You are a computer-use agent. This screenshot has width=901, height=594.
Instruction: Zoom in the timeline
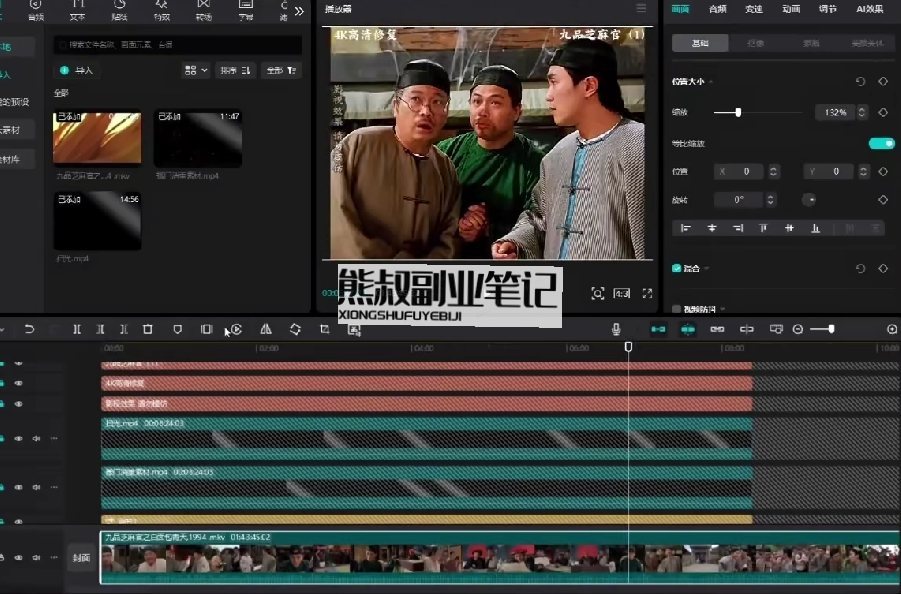click(892, 329)
